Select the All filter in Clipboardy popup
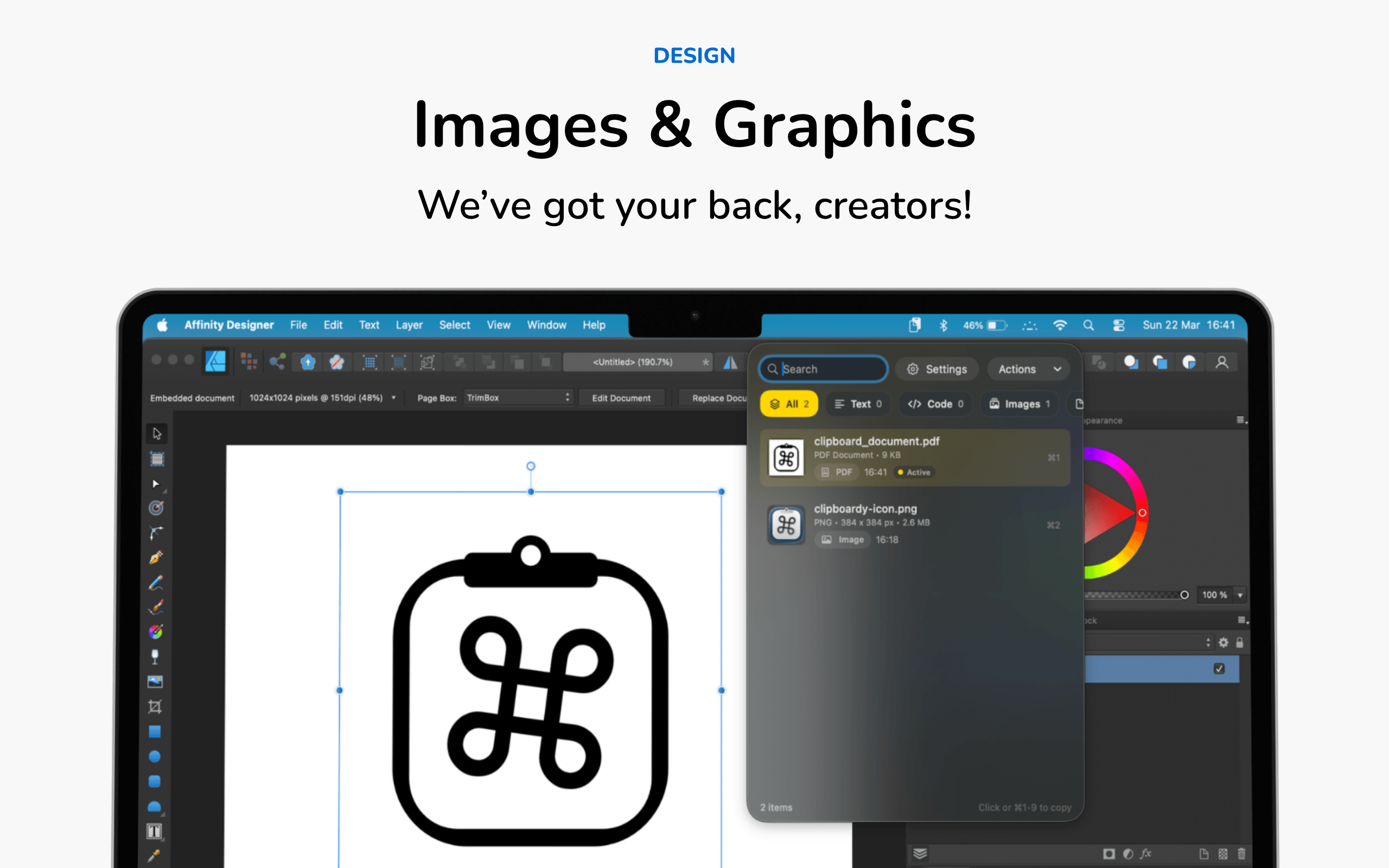The width and height of the screenshot is (1389, 868). [789, 404]
